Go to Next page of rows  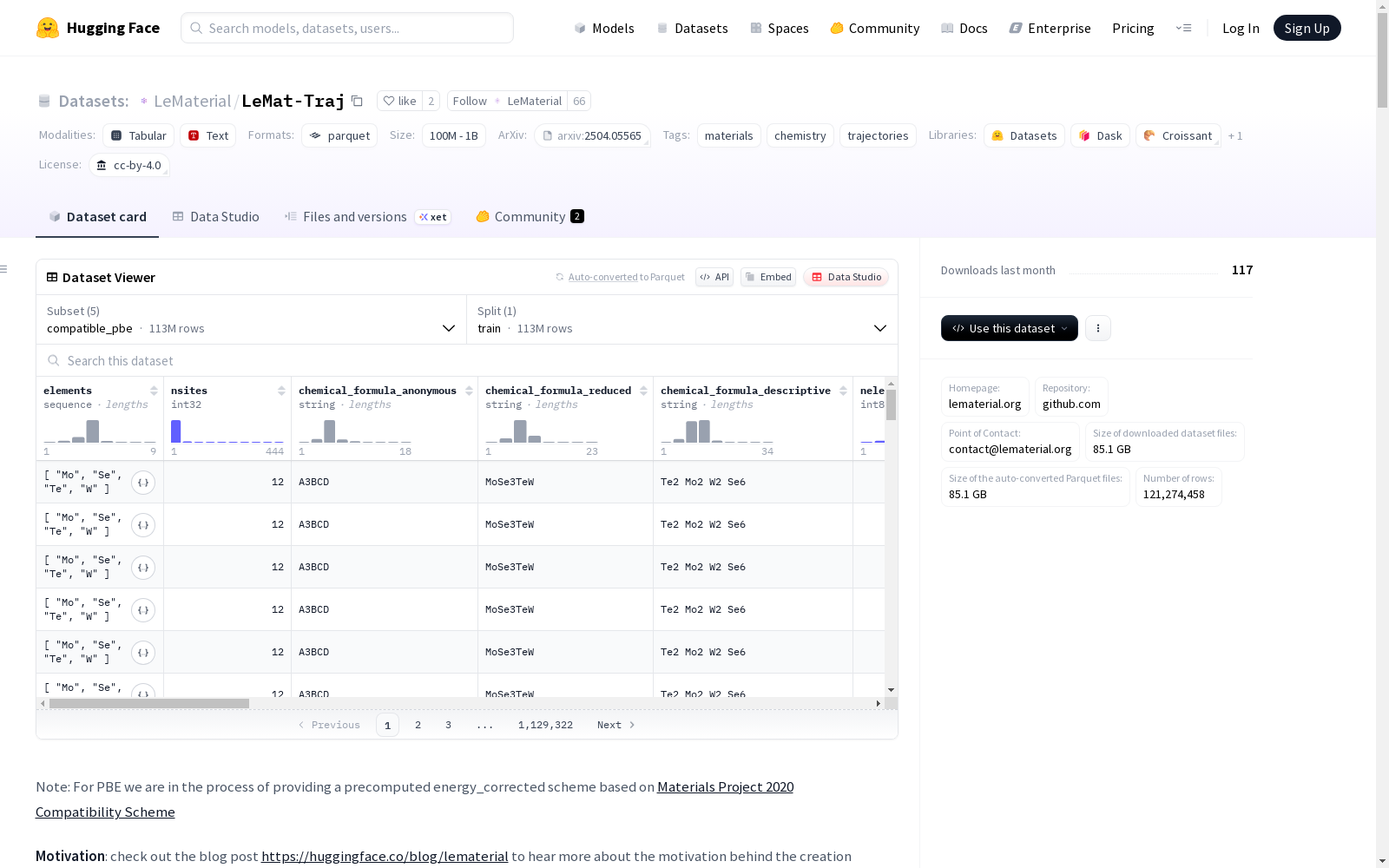pos(616,725)
